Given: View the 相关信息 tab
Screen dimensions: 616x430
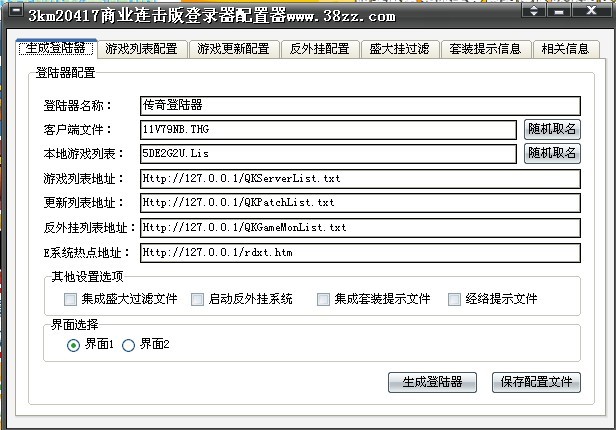Looking at the screenshot, I should (x=565, y=49).
